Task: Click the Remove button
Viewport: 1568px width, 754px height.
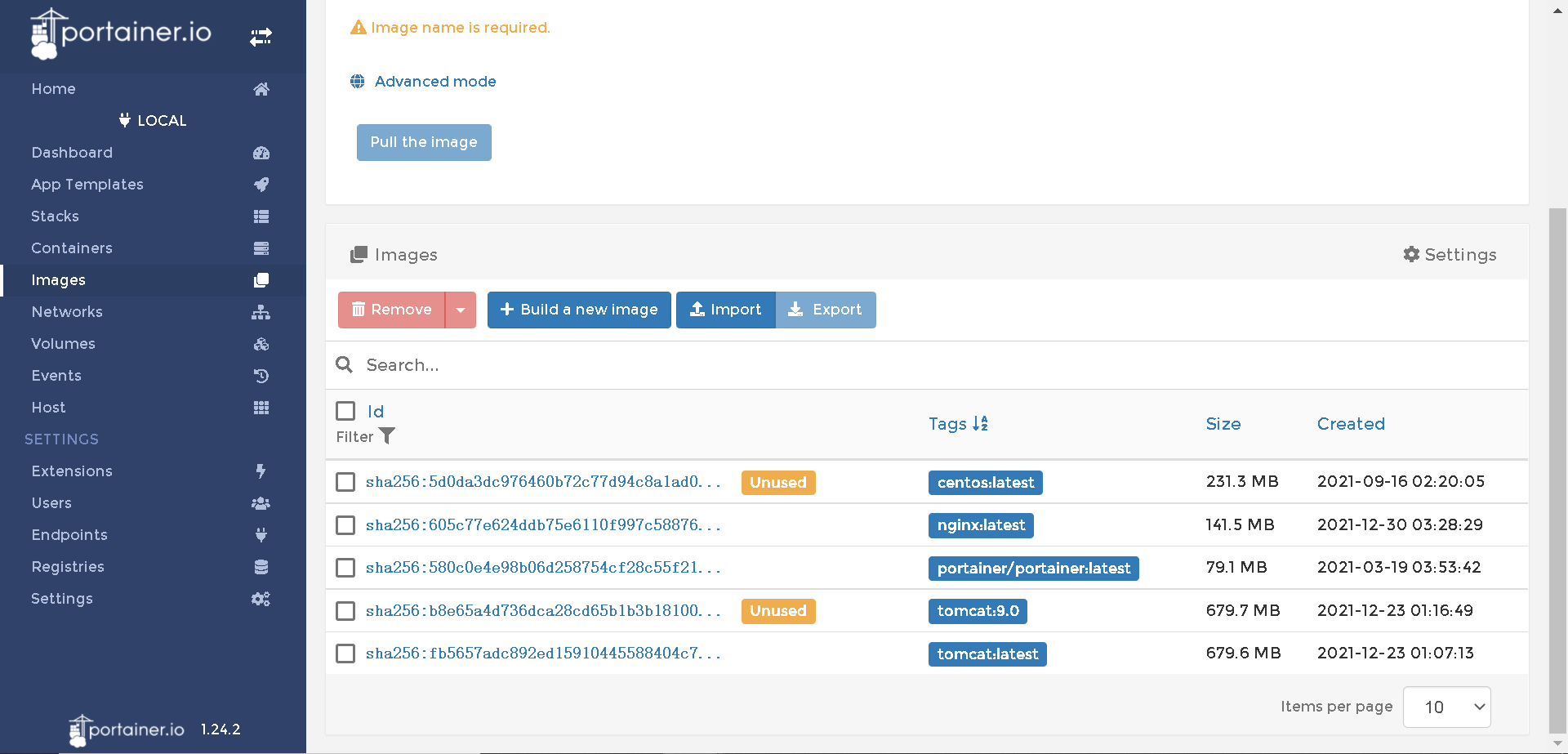Action: pos(391,310)
